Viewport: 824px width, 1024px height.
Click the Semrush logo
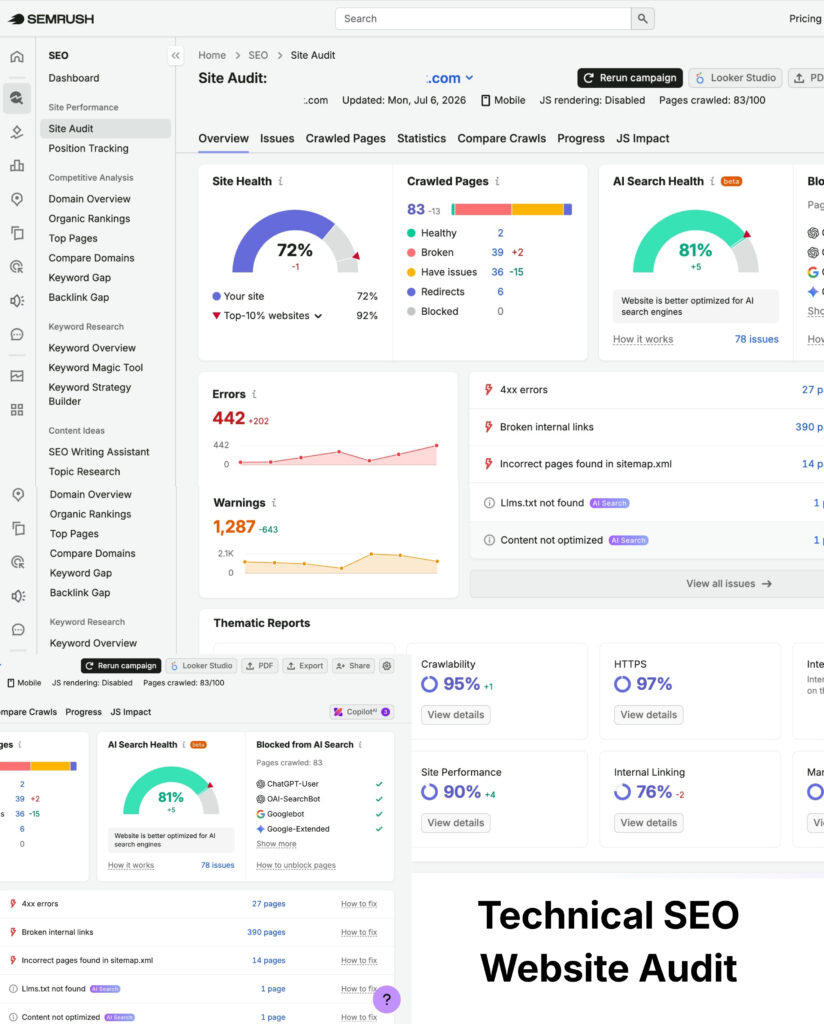pyautogui.click(x=51, y=19)
